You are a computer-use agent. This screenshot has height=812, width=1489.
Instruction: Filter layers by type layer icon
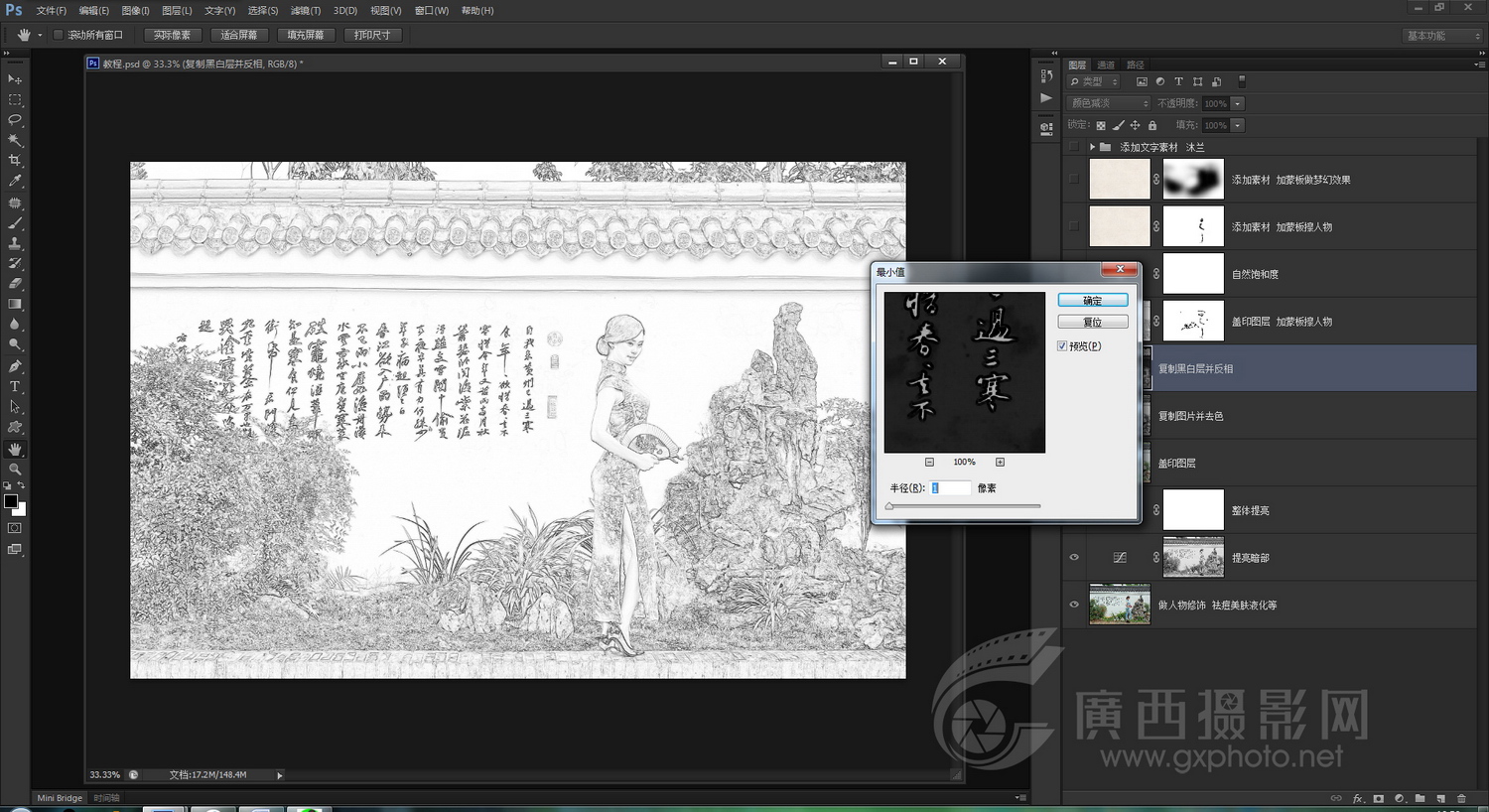point(1178,81)
